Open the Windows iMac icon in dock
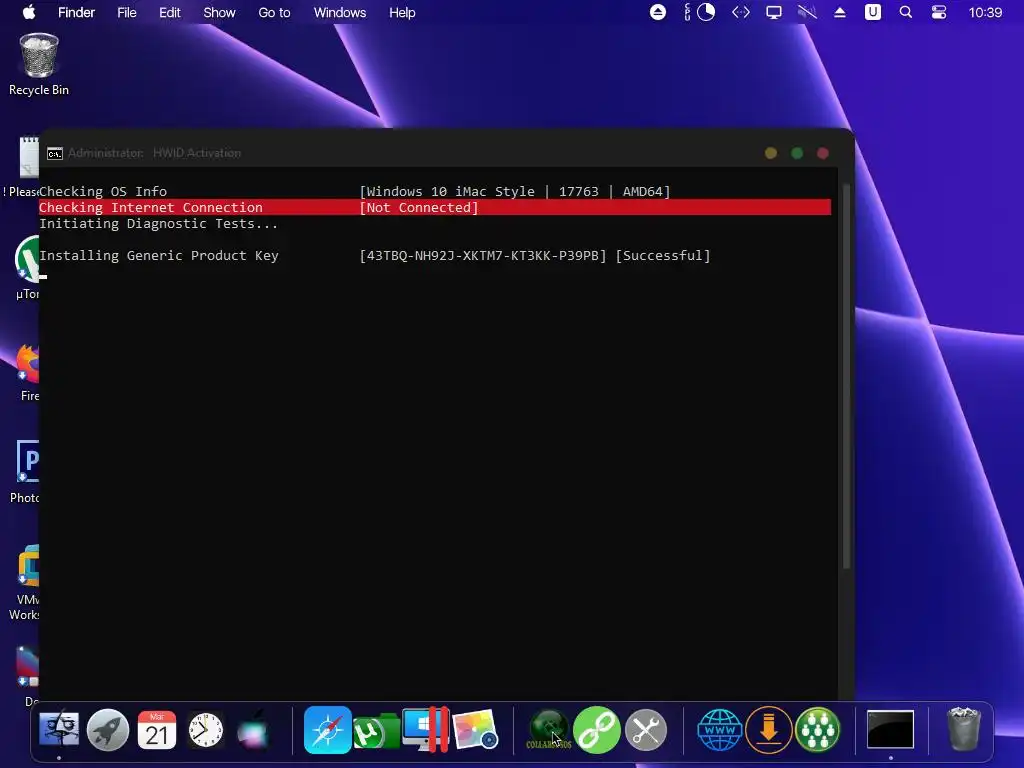1024x768 pixels. (426, 729)
